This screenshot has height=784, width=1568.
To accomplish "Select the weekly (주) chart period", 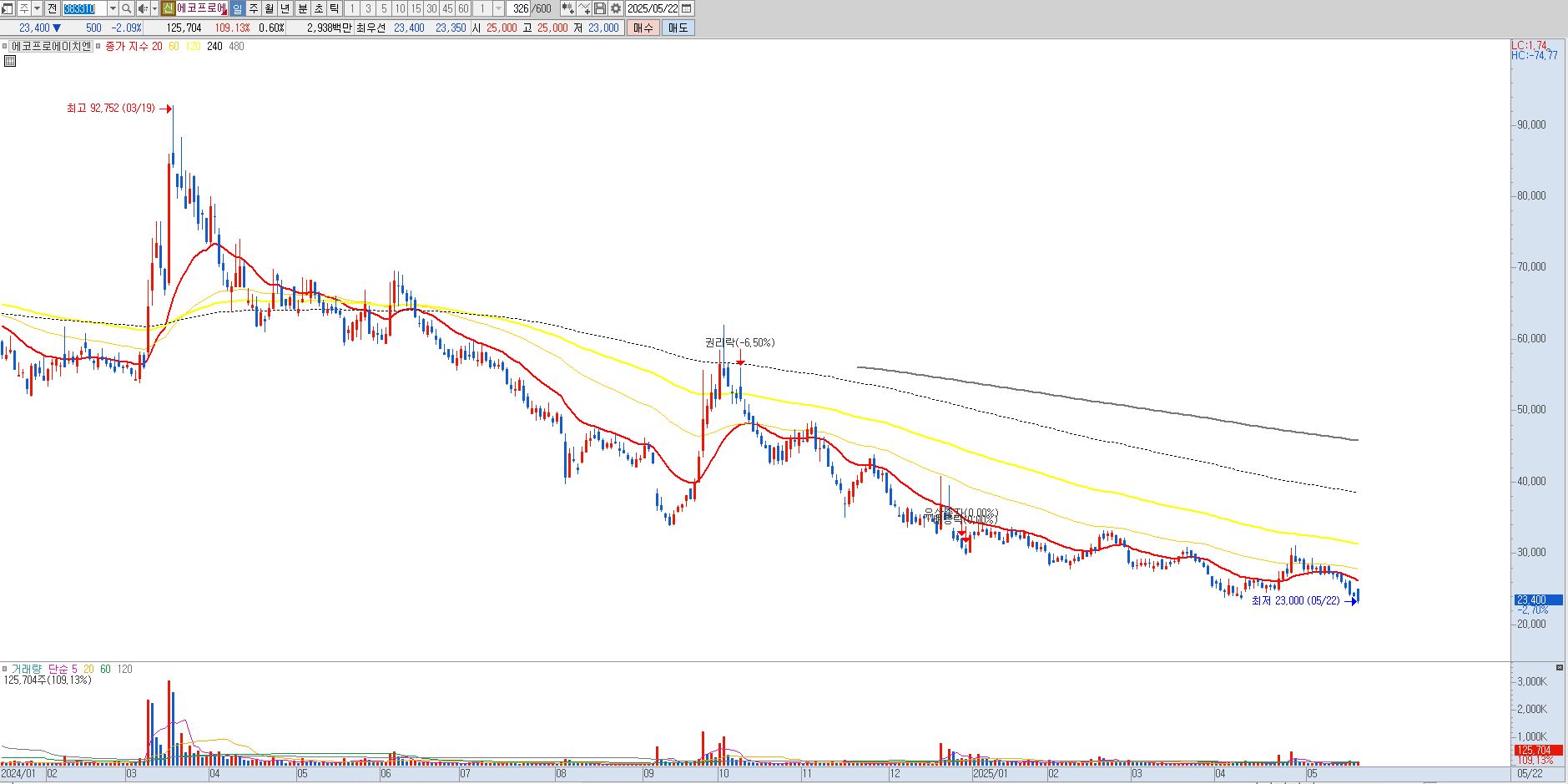I will (254, 8).
